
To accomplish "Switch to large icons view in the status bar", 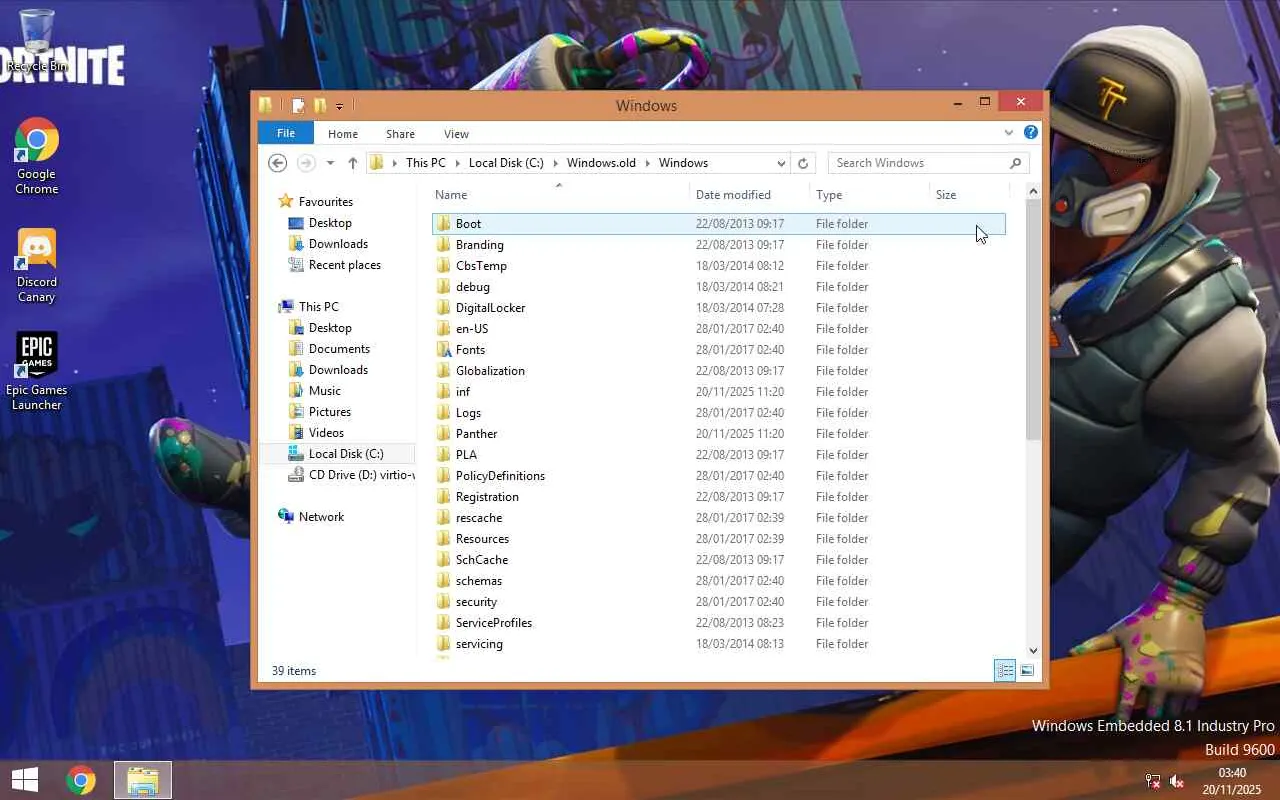I will (1026, 670).
